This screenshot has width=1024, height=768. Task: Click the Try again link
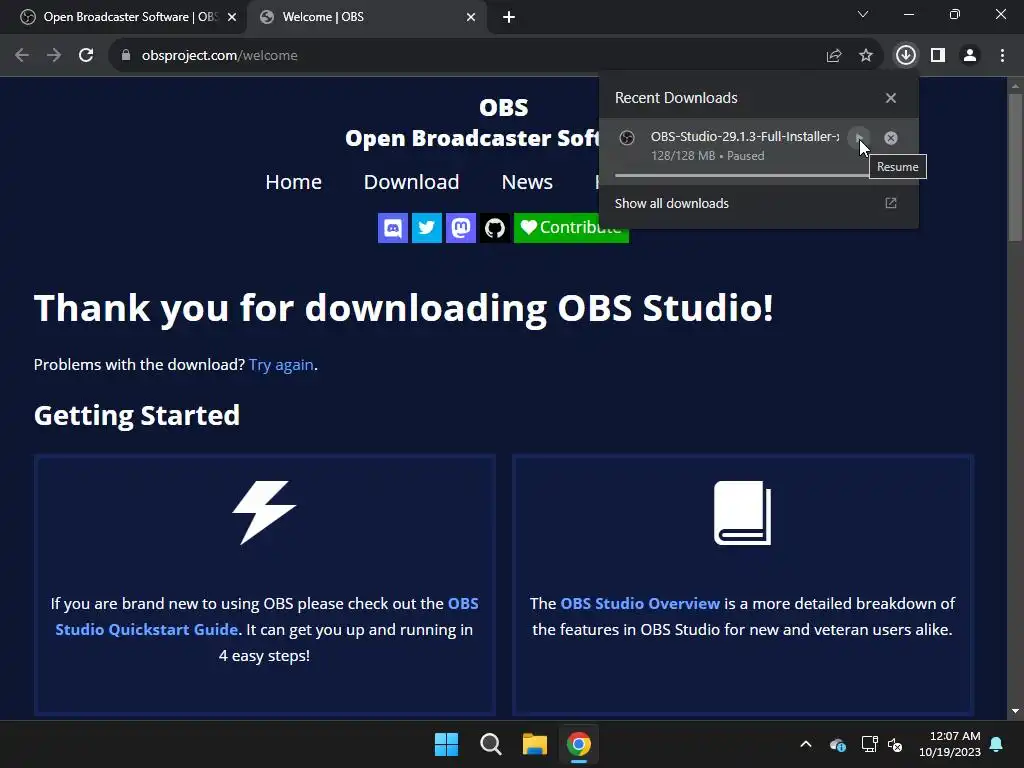click(x=281, y=364)
